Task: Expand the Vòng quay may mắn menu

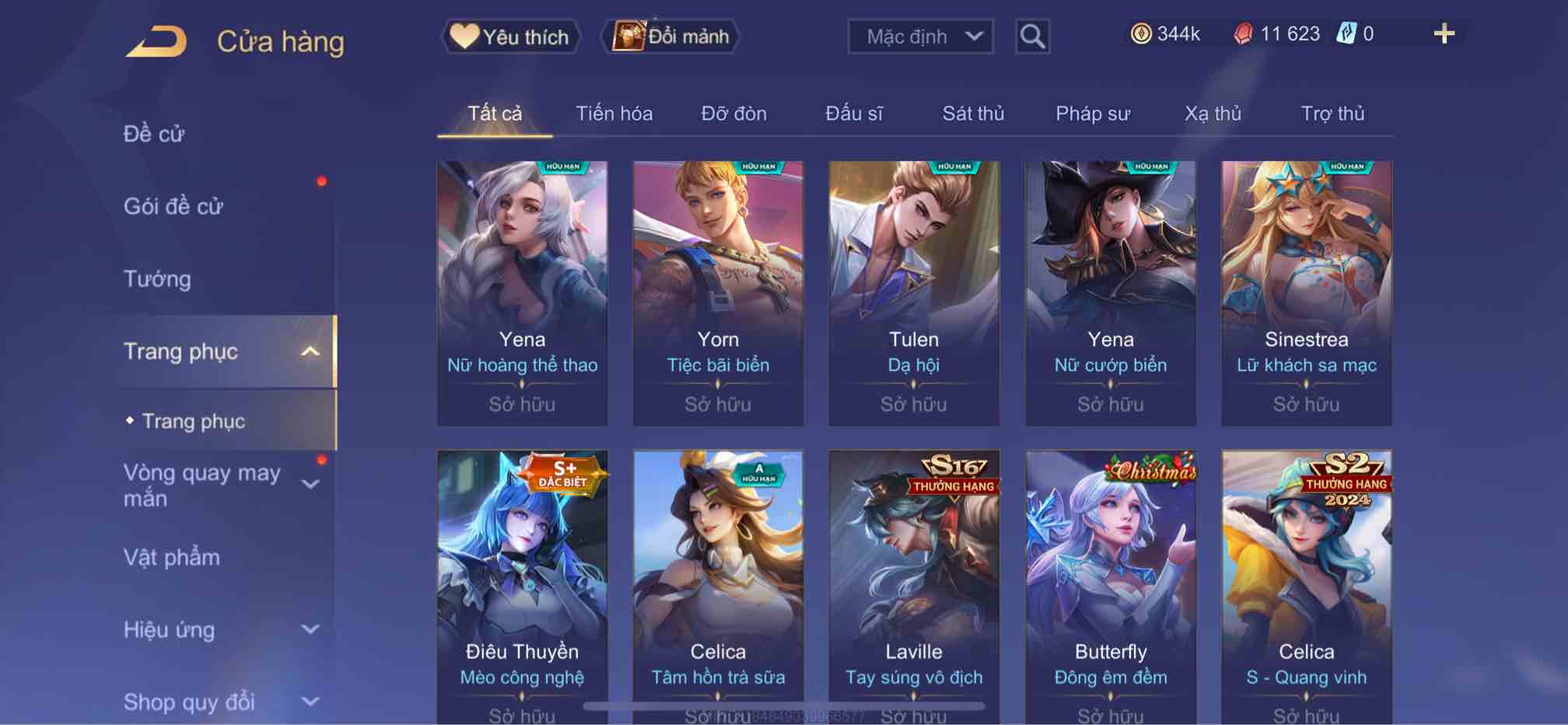Action: point(310,485)
